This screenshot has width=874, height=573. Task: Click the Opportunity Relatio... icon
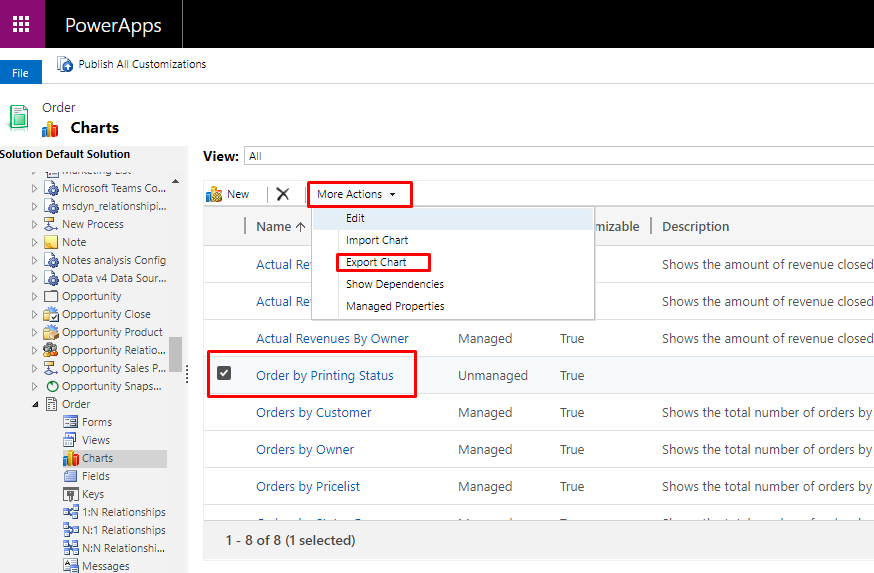tap(51, 350)
